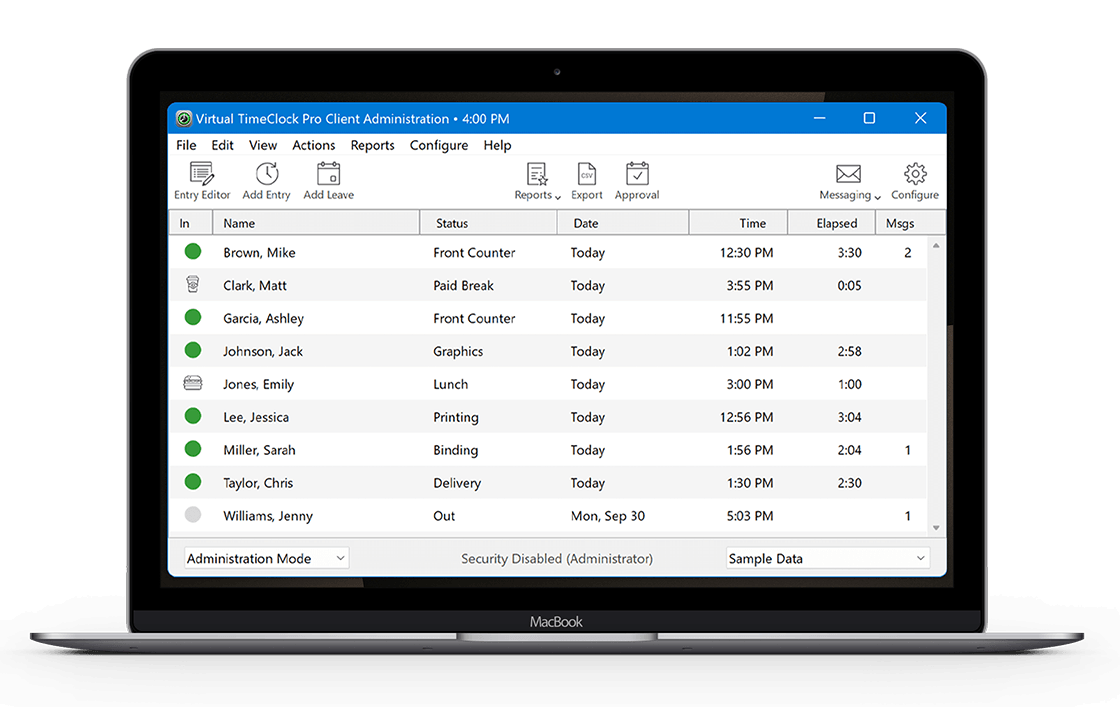
Task: Sort by the Status column header
Action: [489, 223]
